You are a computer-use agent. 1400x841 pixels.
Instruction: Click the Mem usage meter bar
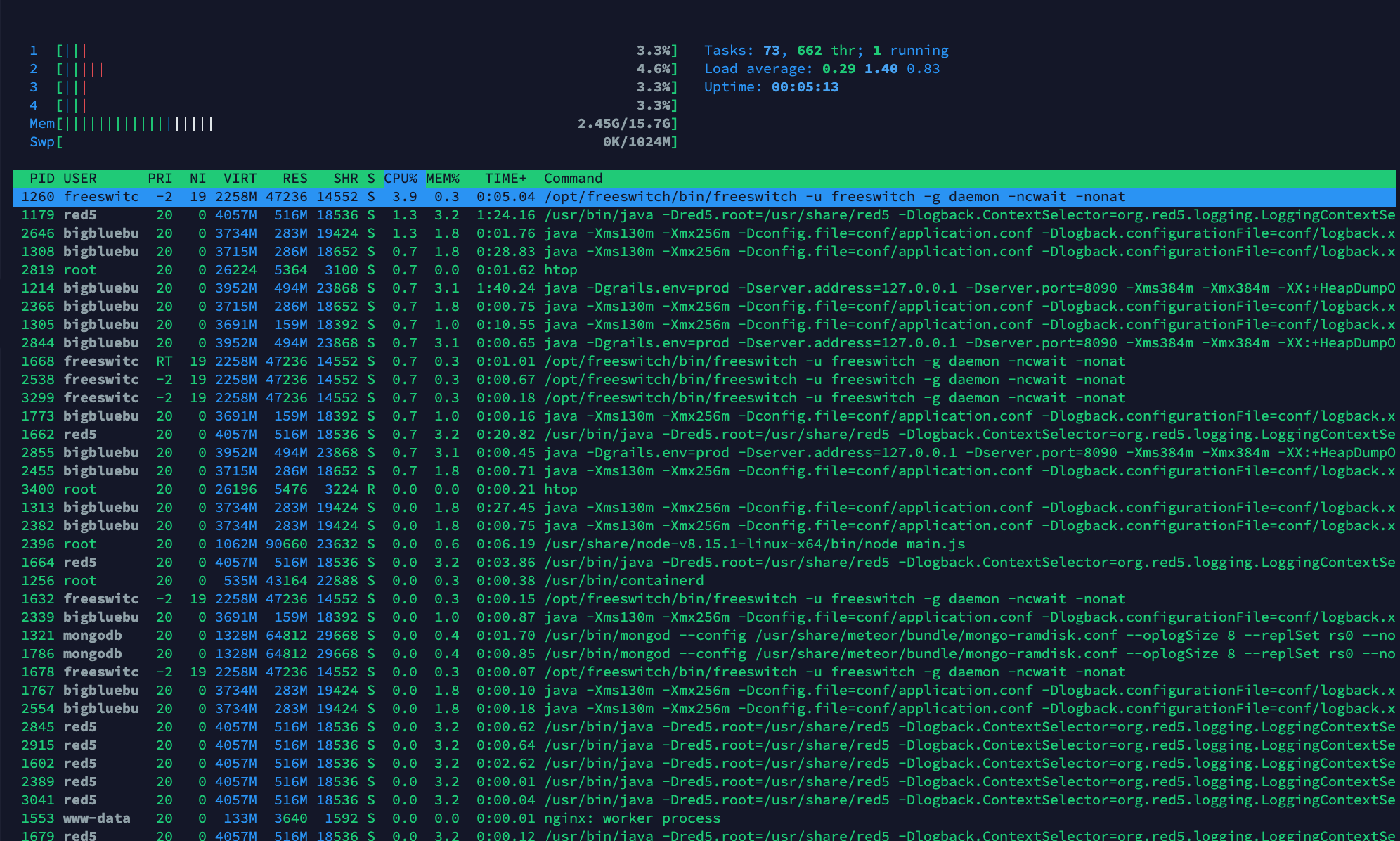point(354,124)
